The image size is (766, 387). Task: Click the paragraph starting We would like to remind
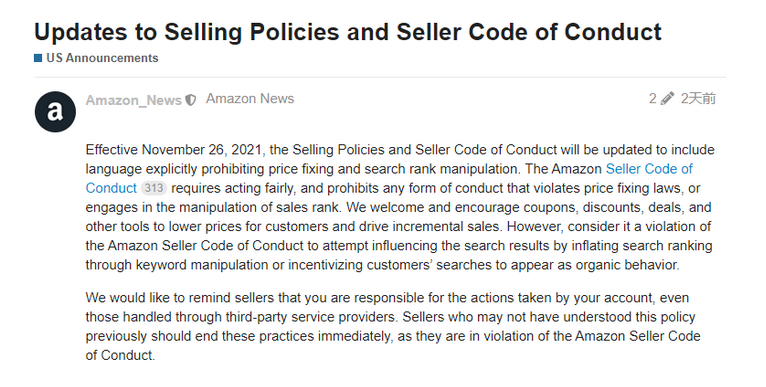(x=393, y=326)
